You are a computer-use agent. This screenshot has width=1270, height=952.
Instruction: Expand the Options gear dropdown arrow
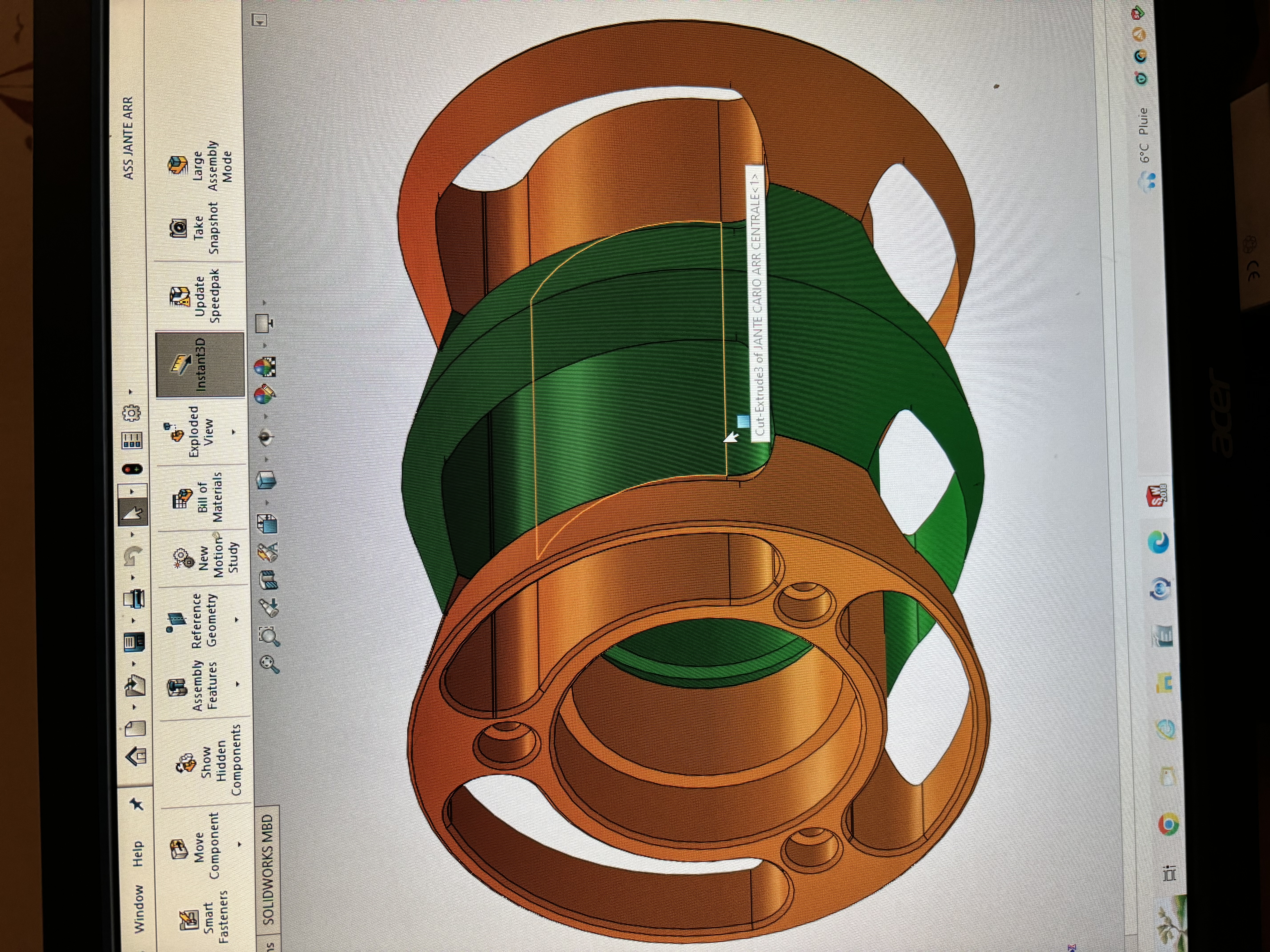click(x=130, y=392)
